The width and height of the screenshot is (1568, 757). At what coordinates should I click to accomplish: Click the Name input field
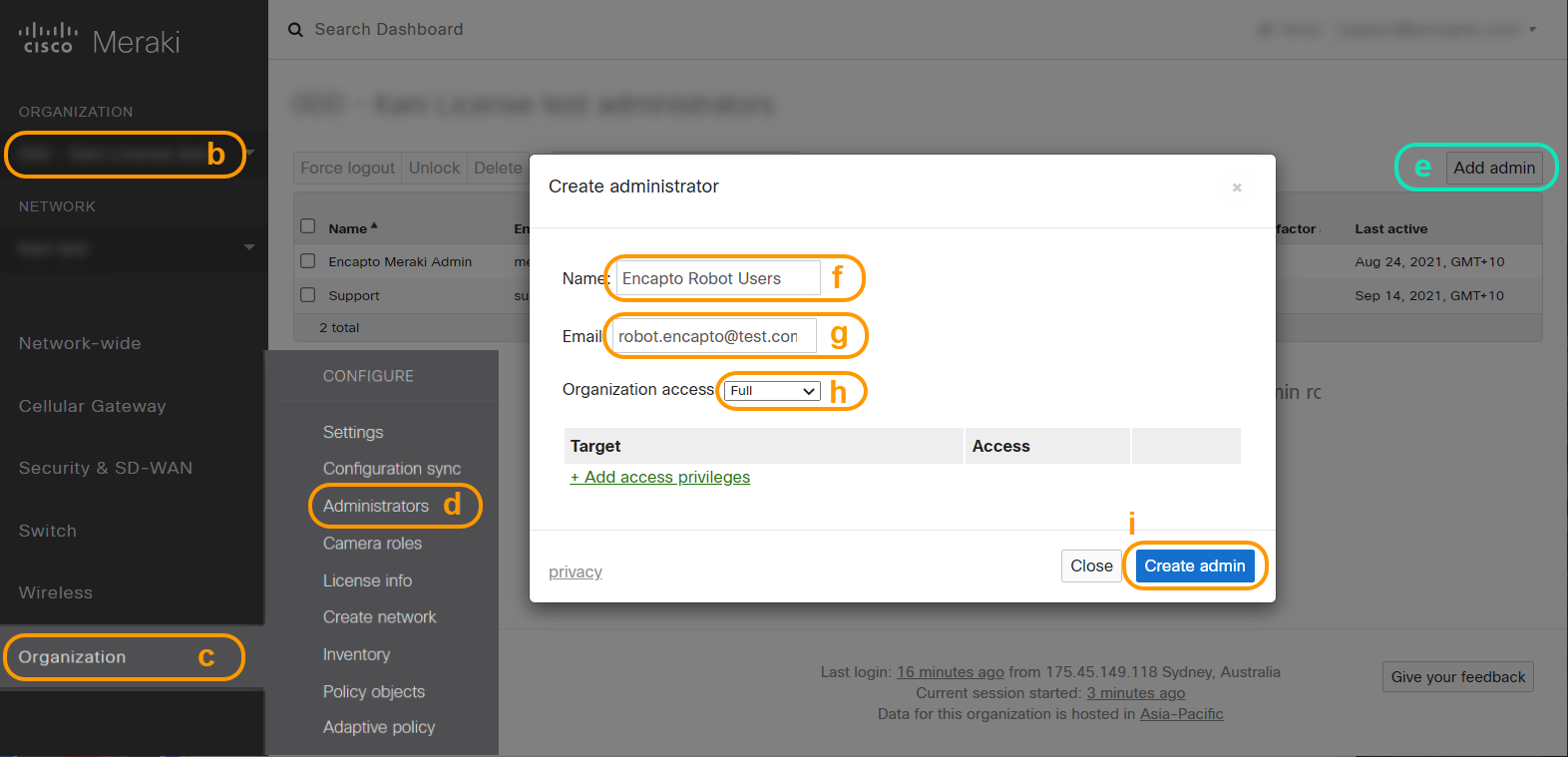pos(718,278)
